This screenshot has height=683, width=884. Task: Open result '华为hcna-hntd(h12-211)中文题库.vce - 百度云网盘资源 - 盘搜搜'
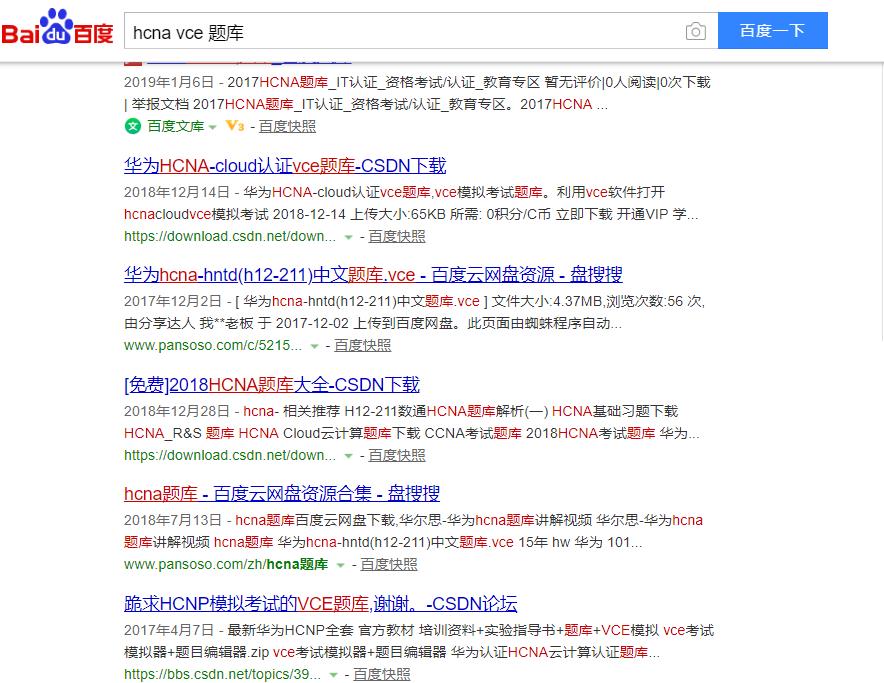click(373, 275)
